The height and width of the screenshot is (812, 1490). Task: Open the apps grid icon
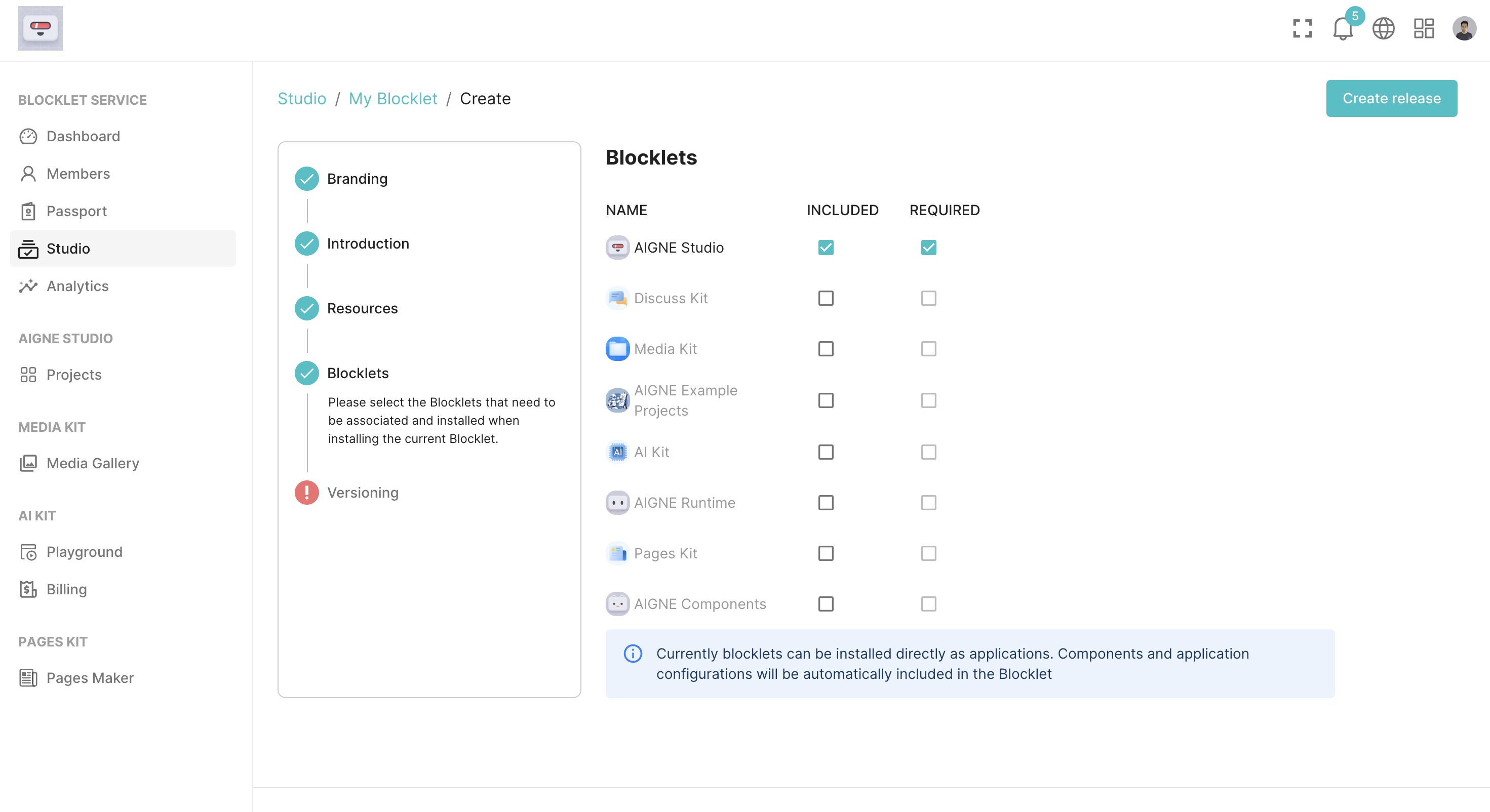pyautogui.click(x=1424, y=28)
